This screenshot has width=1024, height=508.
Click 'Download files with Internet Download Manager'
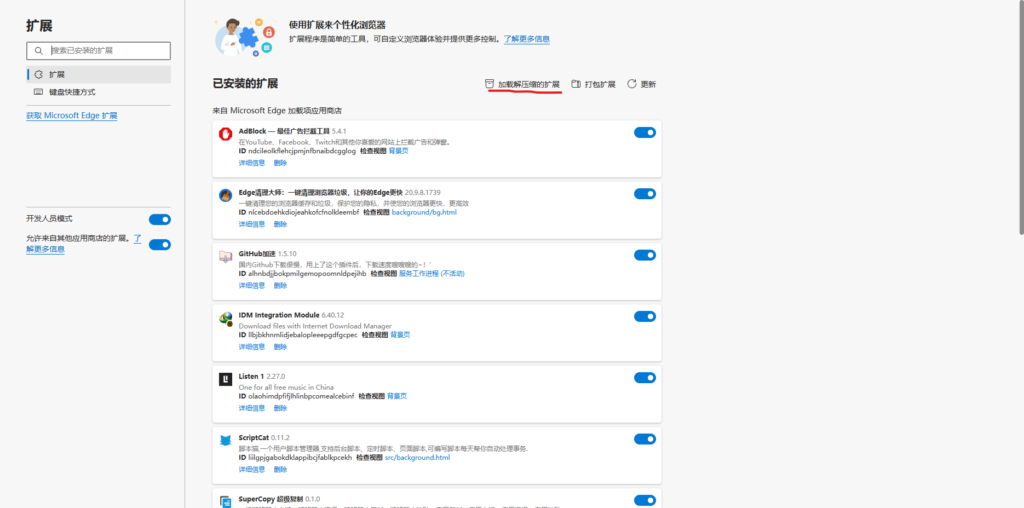coord(315,326)
